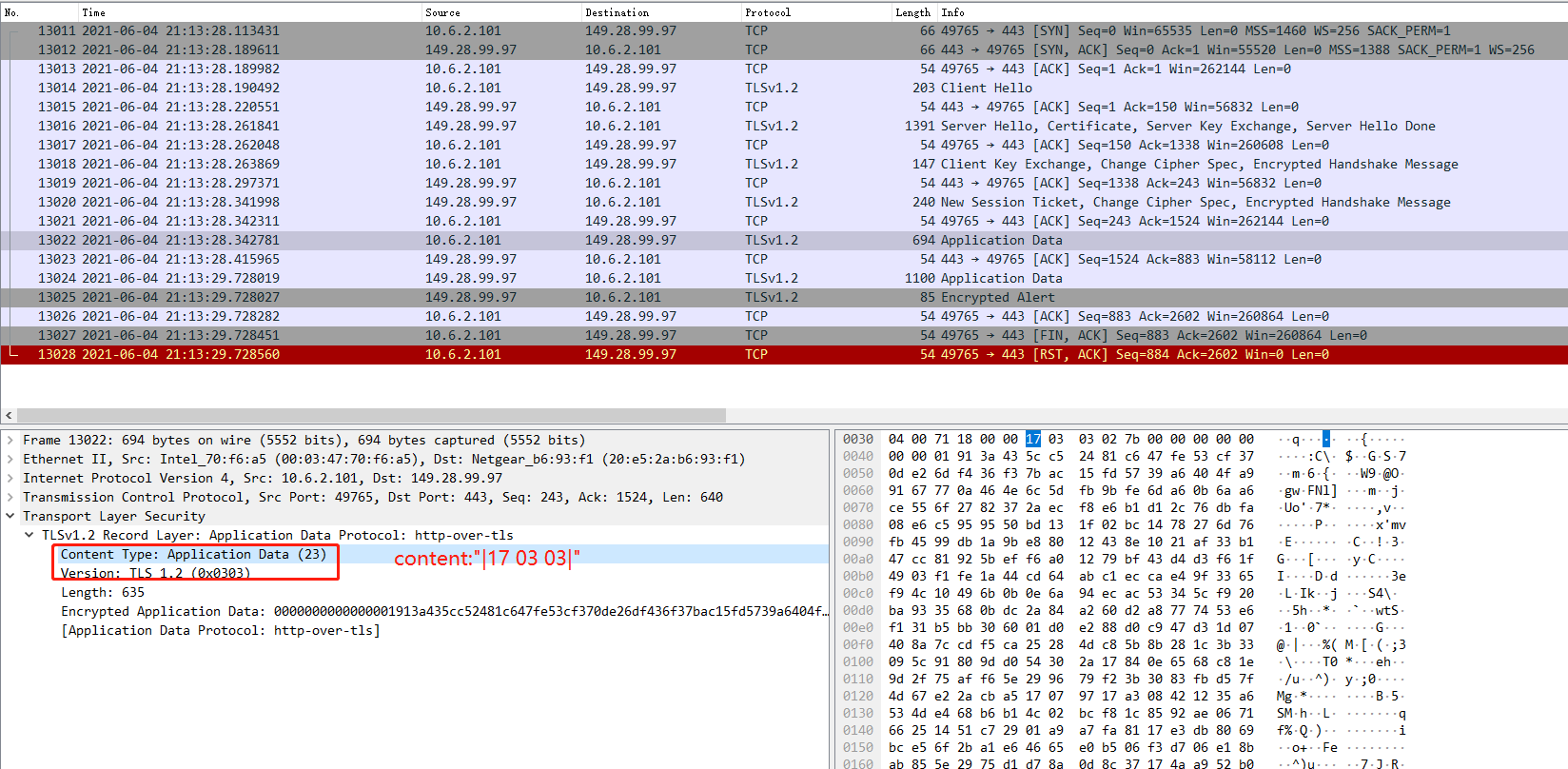
Task: Click highlighted hex byte 17 in dump
Action: coord(1032,439)
